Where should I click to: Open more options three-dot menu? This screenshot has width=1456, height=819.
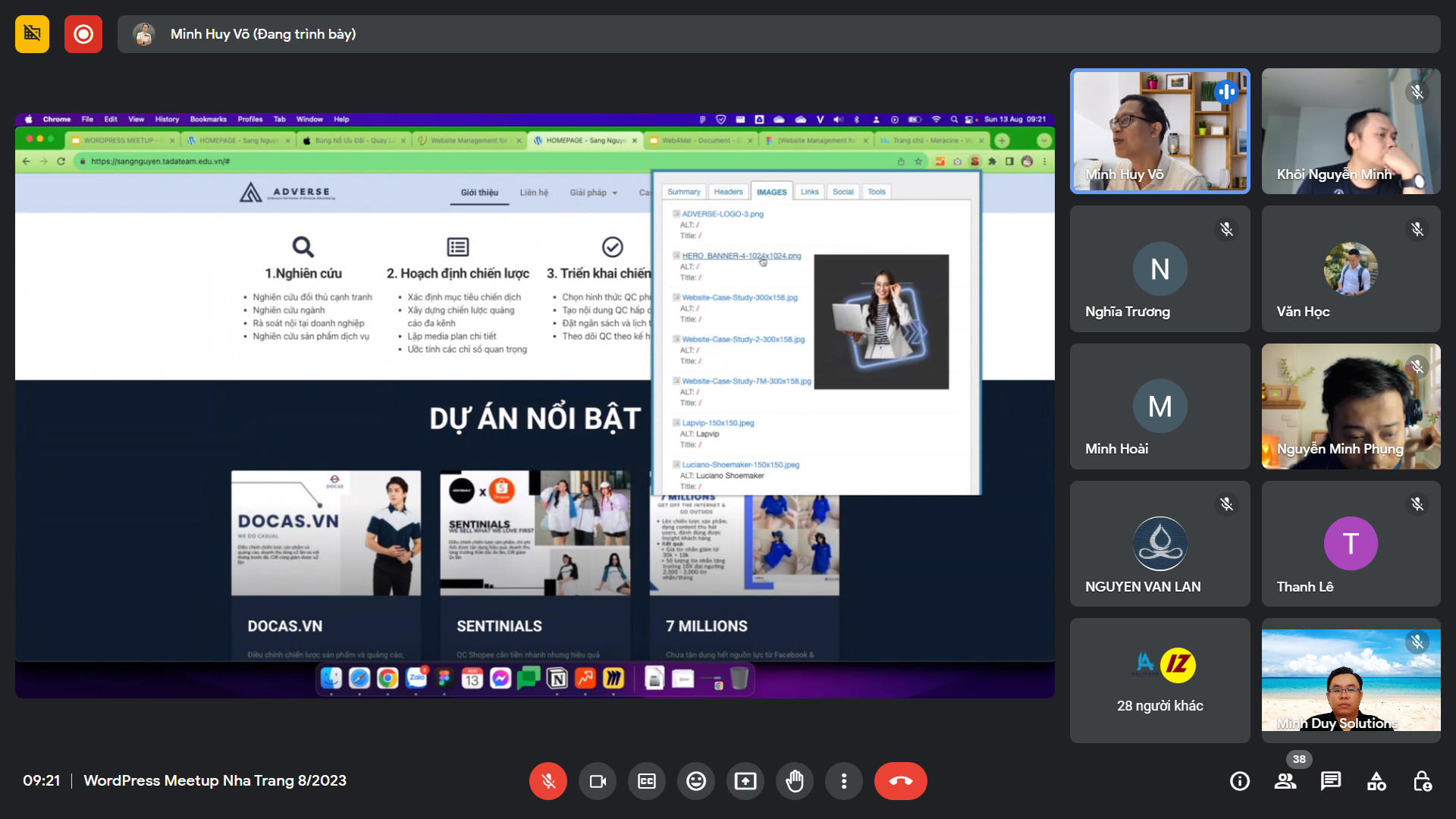(844, 781)
